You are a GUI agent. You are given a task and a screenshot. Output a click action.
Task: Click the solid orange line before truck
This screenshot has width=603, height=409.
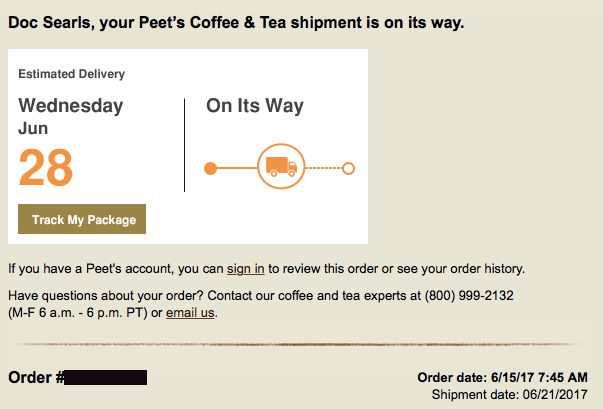[x=236, y=168]
